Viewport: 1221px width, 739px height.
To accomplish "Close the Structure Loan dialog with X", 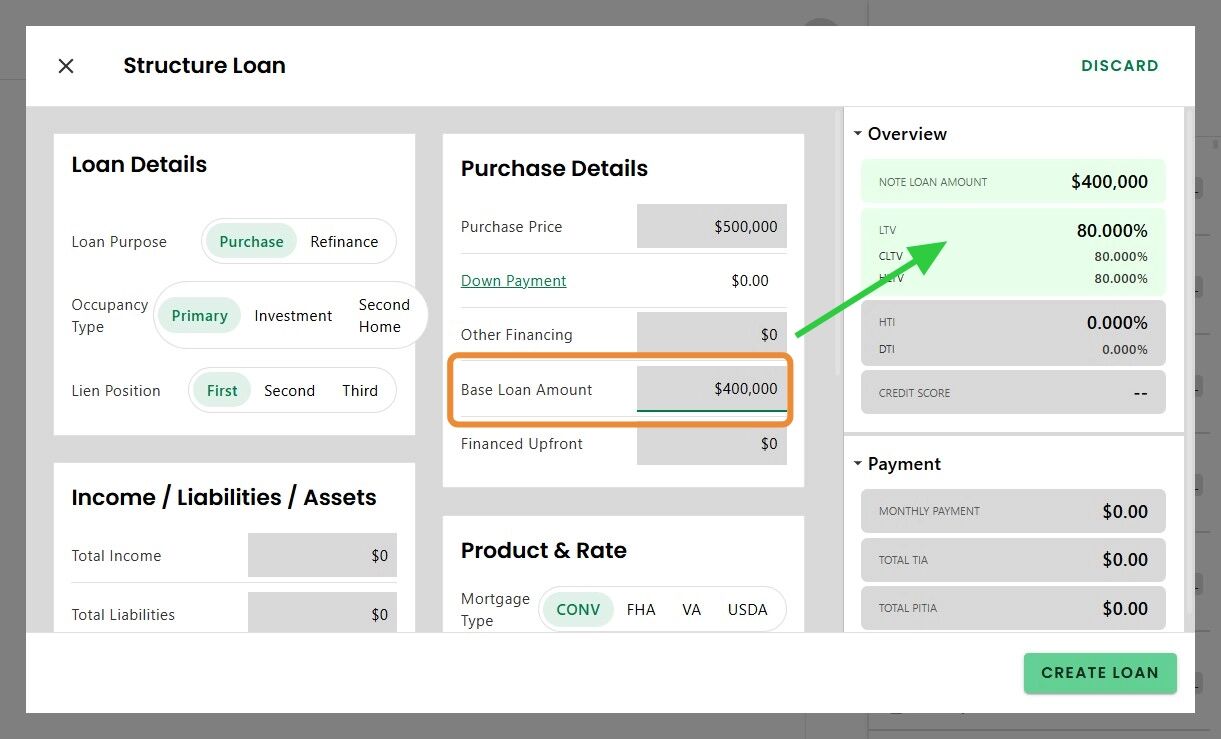I will click(x=66, y=66).
